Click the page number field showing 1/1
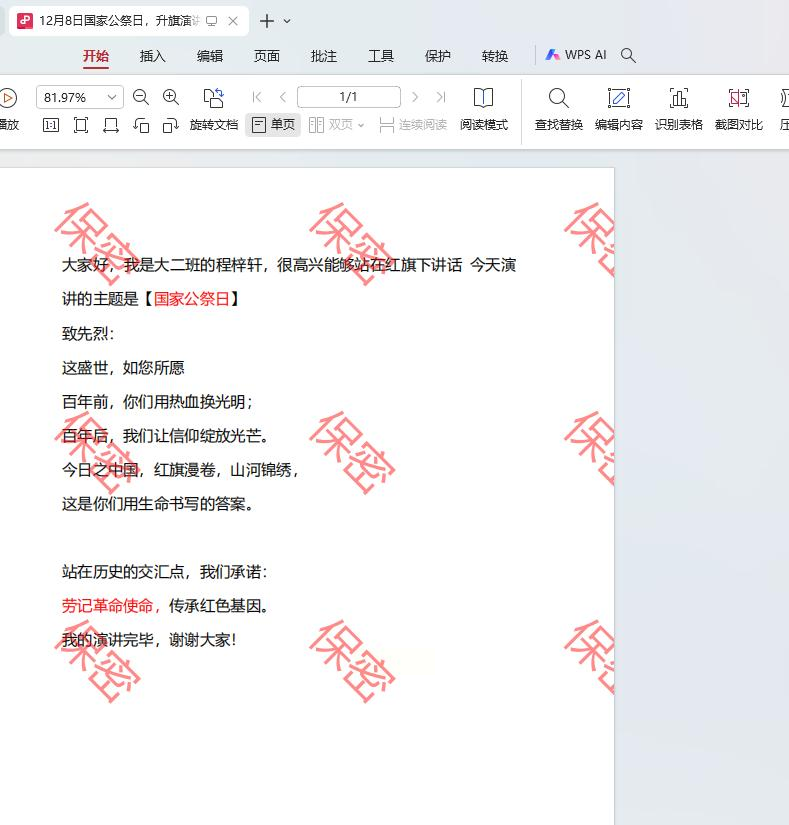The image size is (789, 825). (348, 97)
